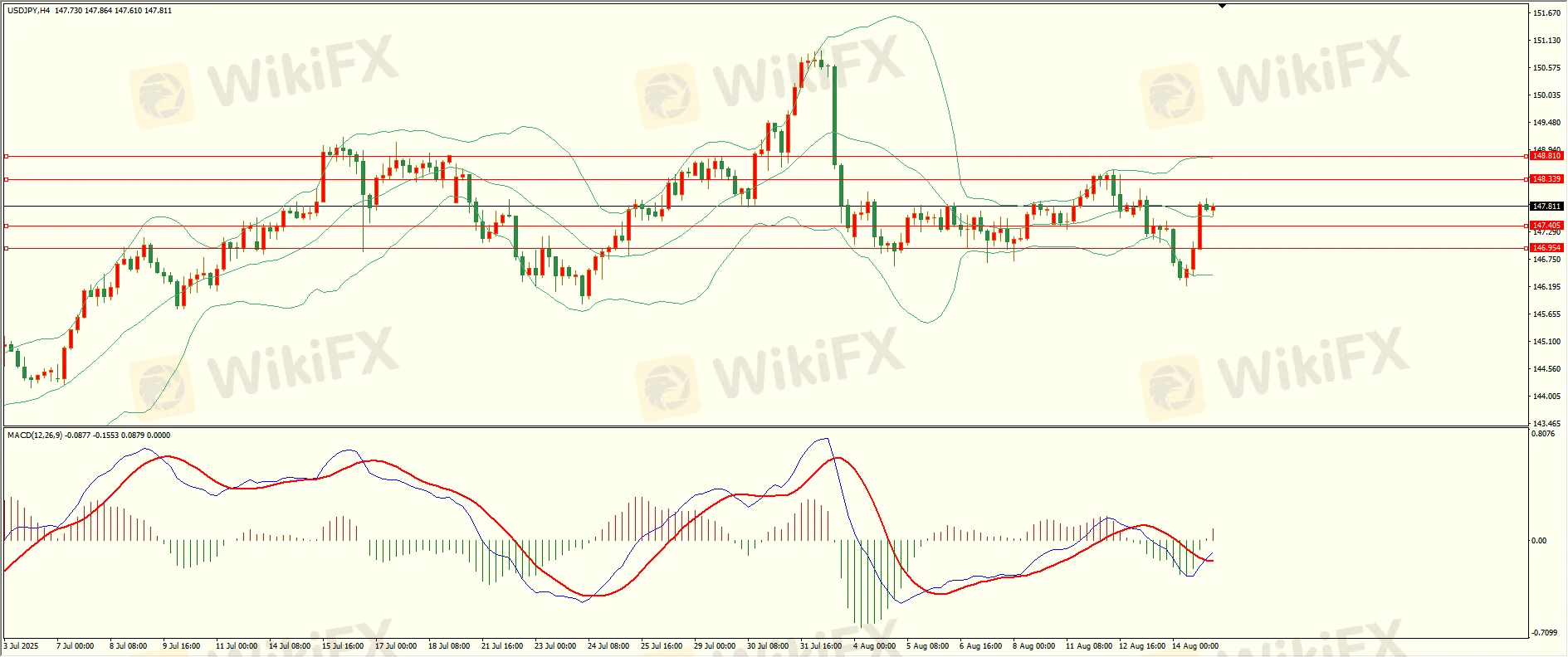1568x657 pixels.
Task: Click the black 147.811 current price label
Action: click(x=1546, y=207)
